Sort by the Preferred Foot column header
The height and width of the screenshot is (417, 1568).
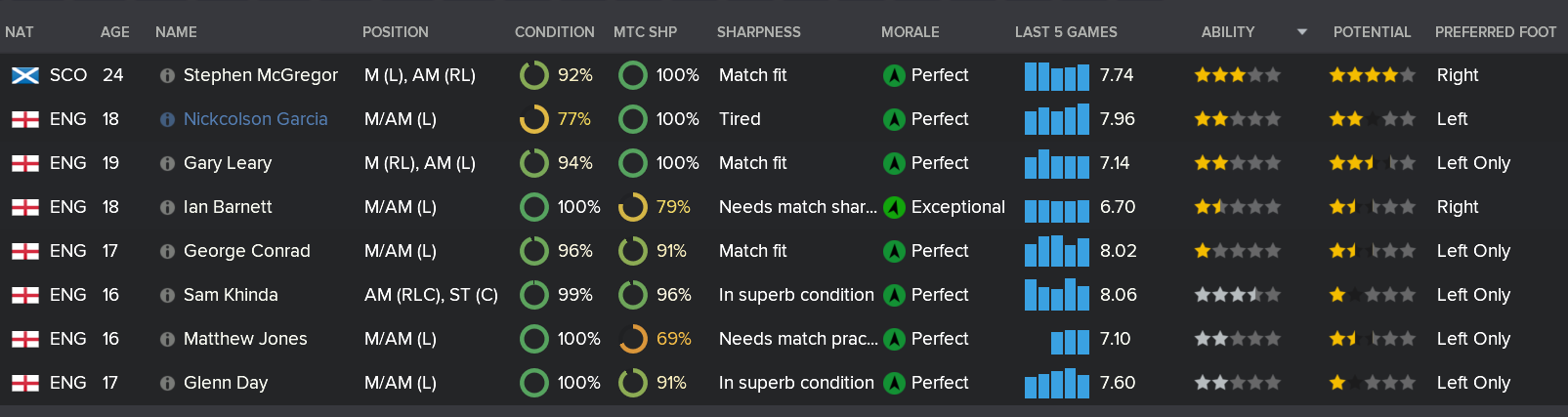coord(1495,32)
